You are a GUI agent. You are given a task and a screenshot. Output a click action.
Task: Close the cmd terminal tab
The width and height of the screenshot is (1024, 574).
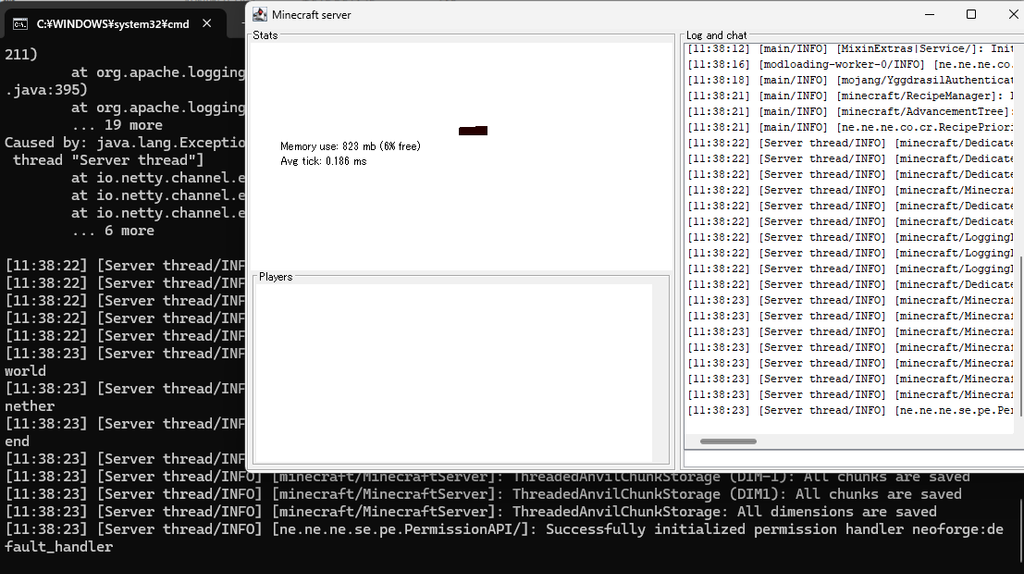[x=207, y=24]
